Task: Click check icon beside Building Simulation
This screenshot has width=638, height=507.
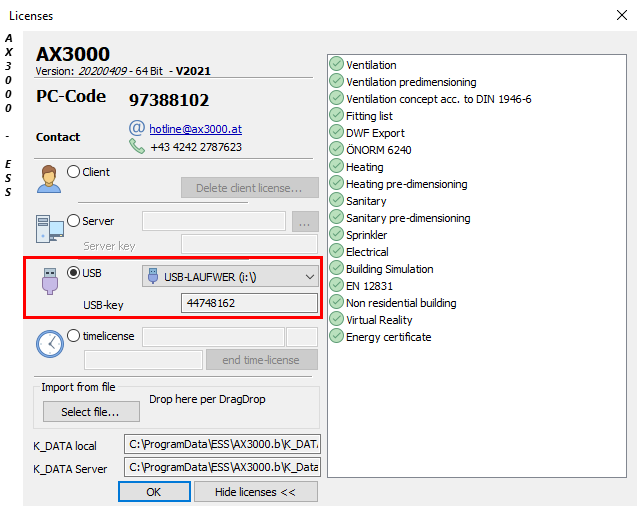Action: 336,268
